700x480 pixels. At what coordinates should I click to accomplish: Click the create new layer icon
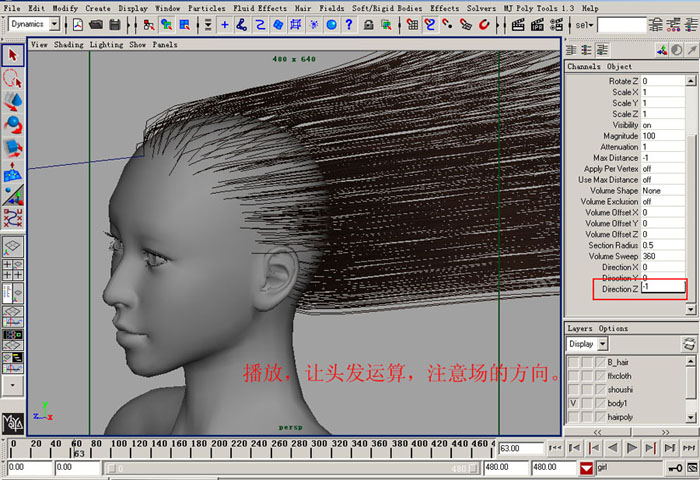[689, 344]
